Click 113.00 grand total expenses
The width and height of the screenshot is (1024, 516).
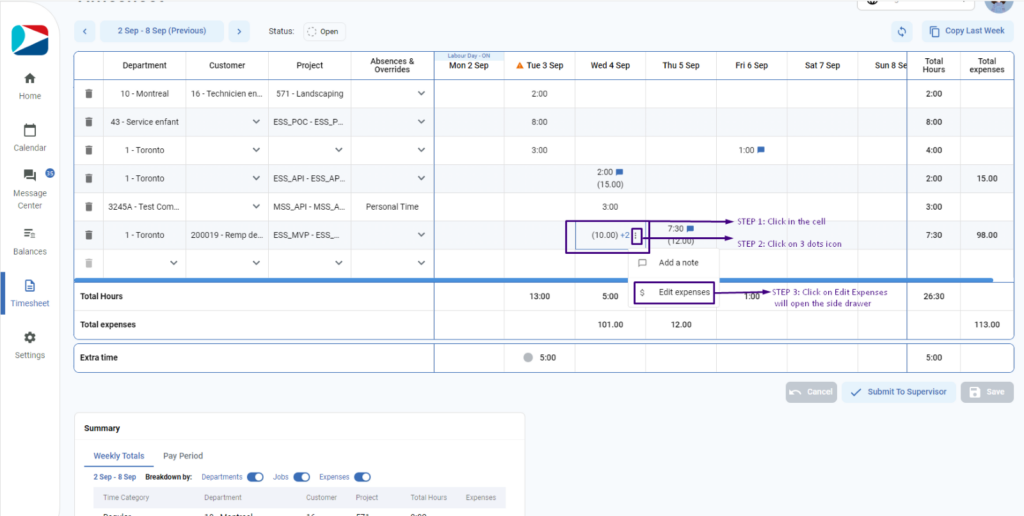tap(986, 325)
